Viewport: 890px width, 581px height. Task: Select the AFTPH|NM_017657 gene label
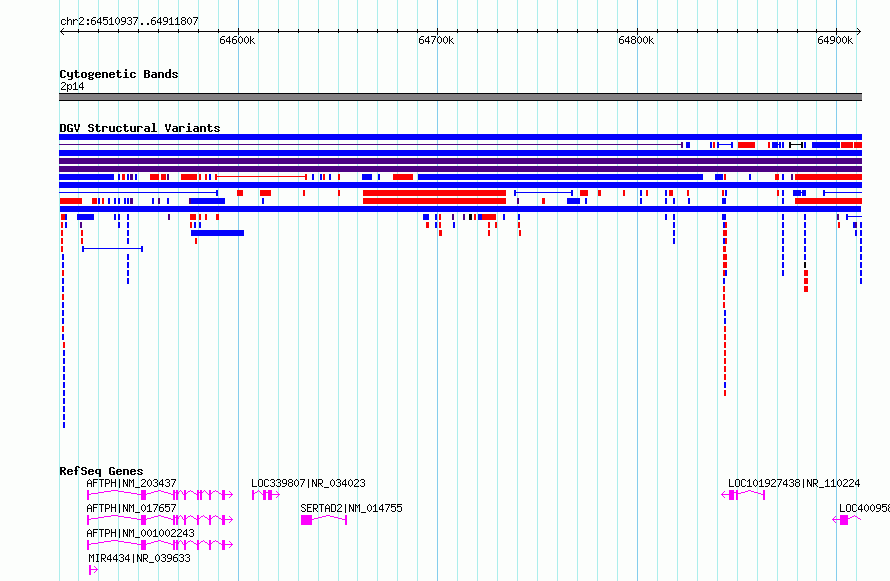coord(131,508)
